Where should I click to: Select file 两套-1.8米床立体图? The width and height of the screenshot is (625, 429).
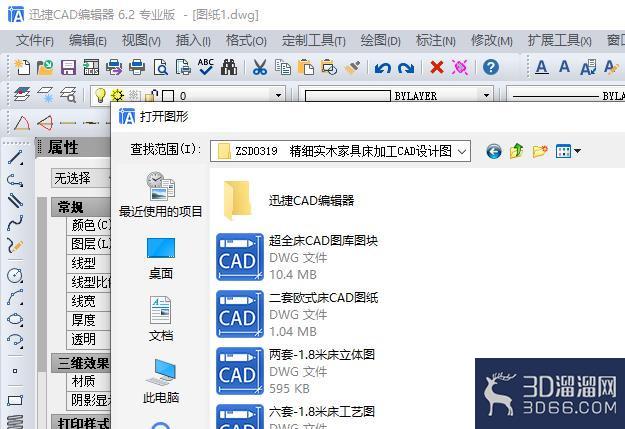click(x=295, y=371)
